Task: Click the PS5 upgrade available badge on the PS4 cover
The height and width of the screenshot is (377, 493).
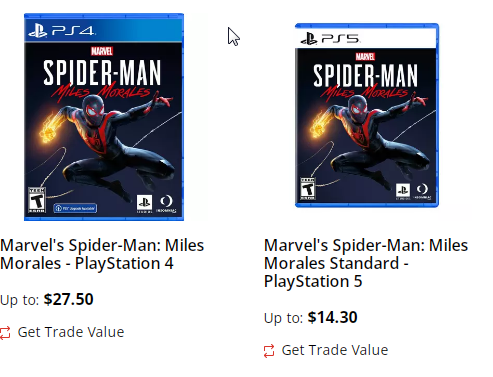Action: (x=75, y=208)
